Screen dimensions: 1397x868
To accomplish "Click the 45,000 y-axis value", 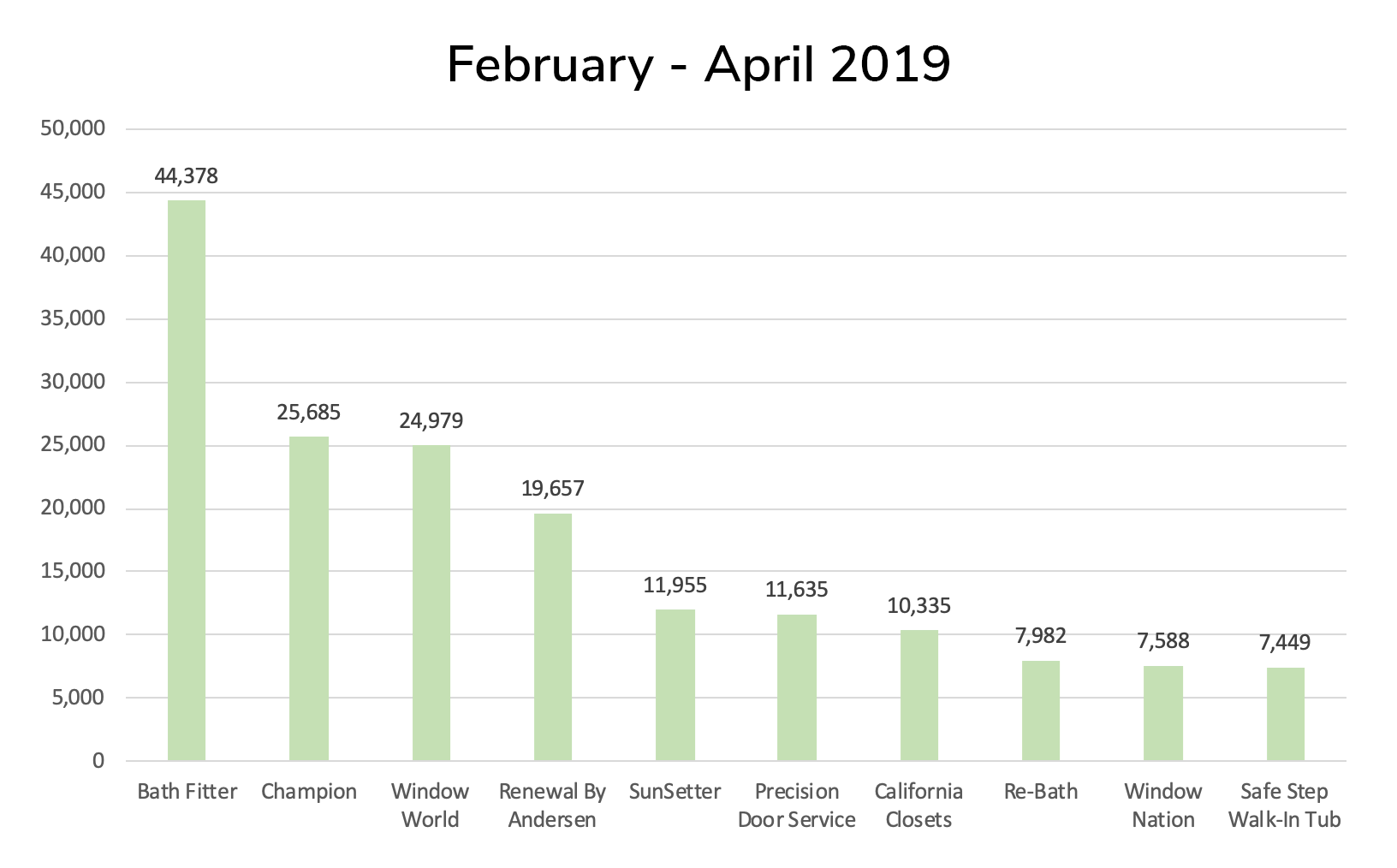I will [x=73, y=193].
